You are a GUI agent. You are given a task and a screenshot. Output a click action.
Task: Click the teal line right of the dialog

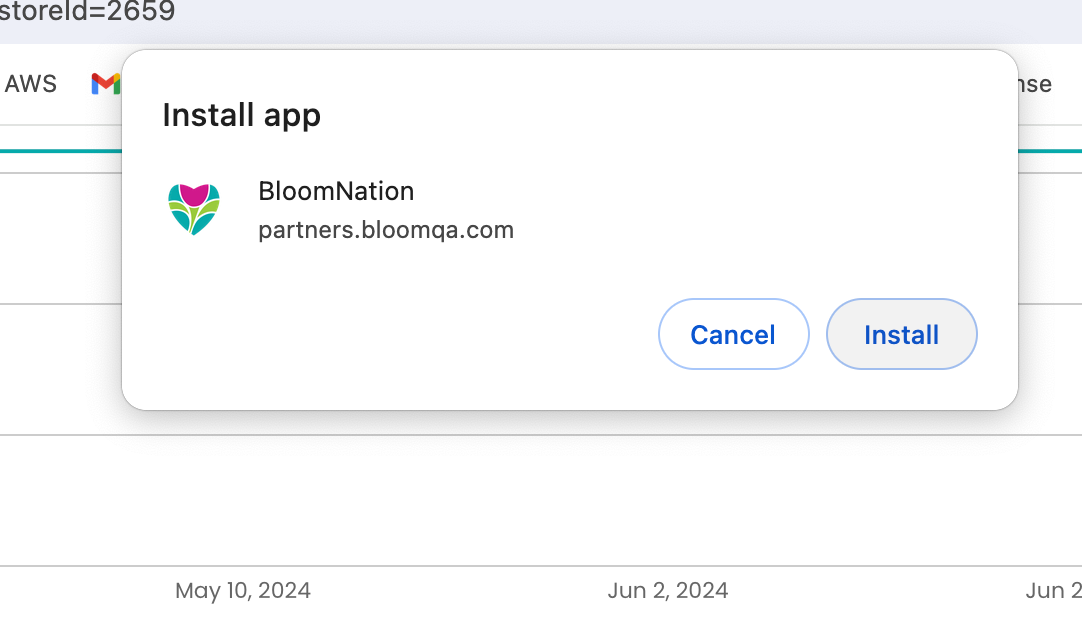(1050, 151)
